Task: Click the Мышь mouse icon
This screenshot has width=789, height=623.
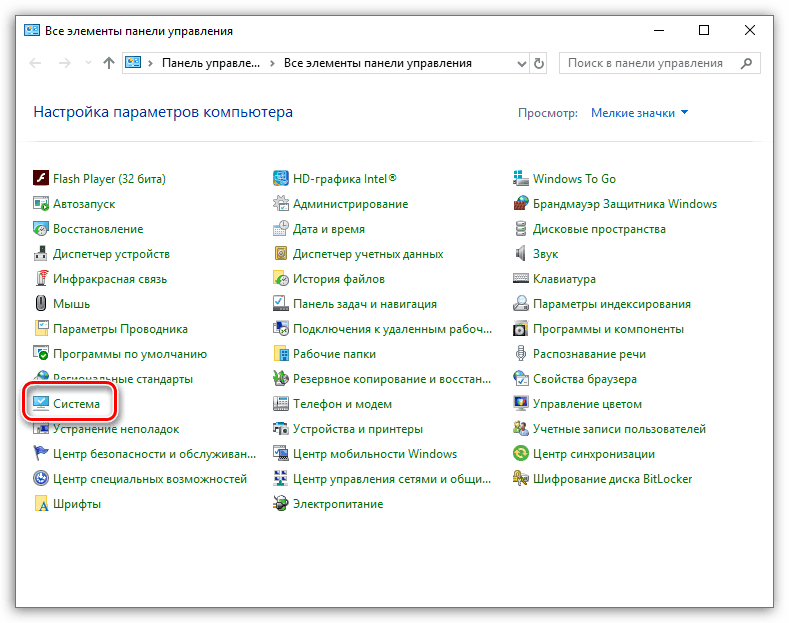Action: [41, 303]
